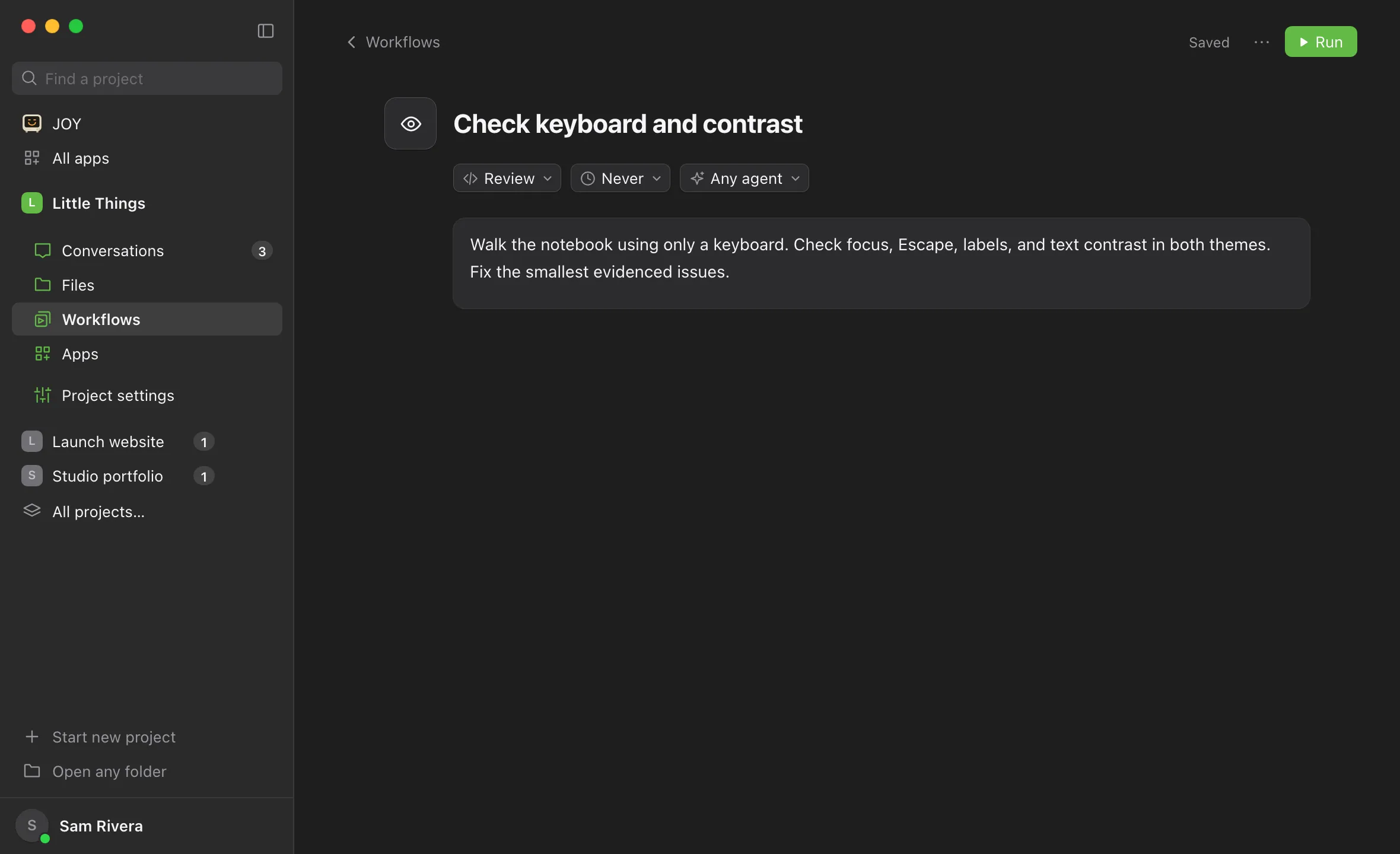Image resolution: width=1400 pixels, height=854 pixels.
Task: Open Conversations in the sidebar
Action: click(x=147, y=250)
